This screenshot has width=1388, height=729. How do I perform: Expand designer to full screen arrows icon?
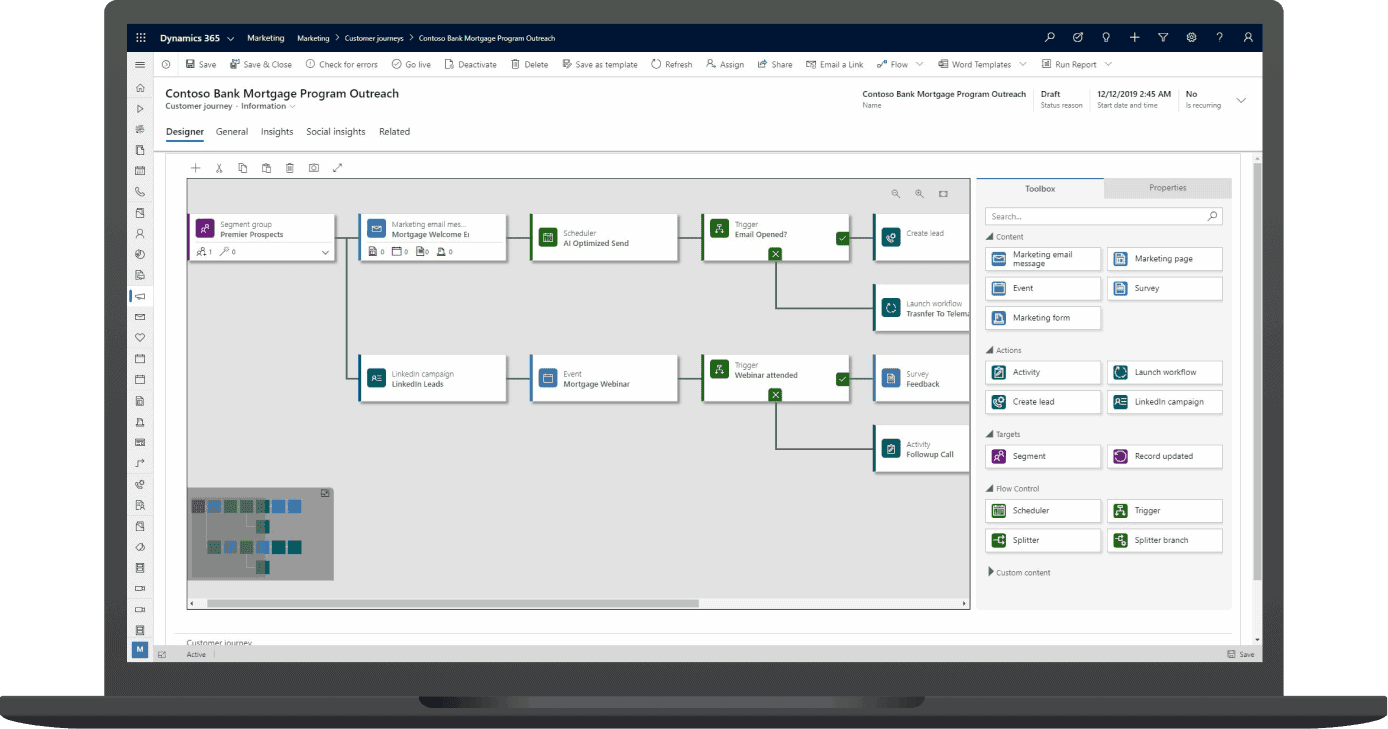pyautogui.click(x=337, y=168)
